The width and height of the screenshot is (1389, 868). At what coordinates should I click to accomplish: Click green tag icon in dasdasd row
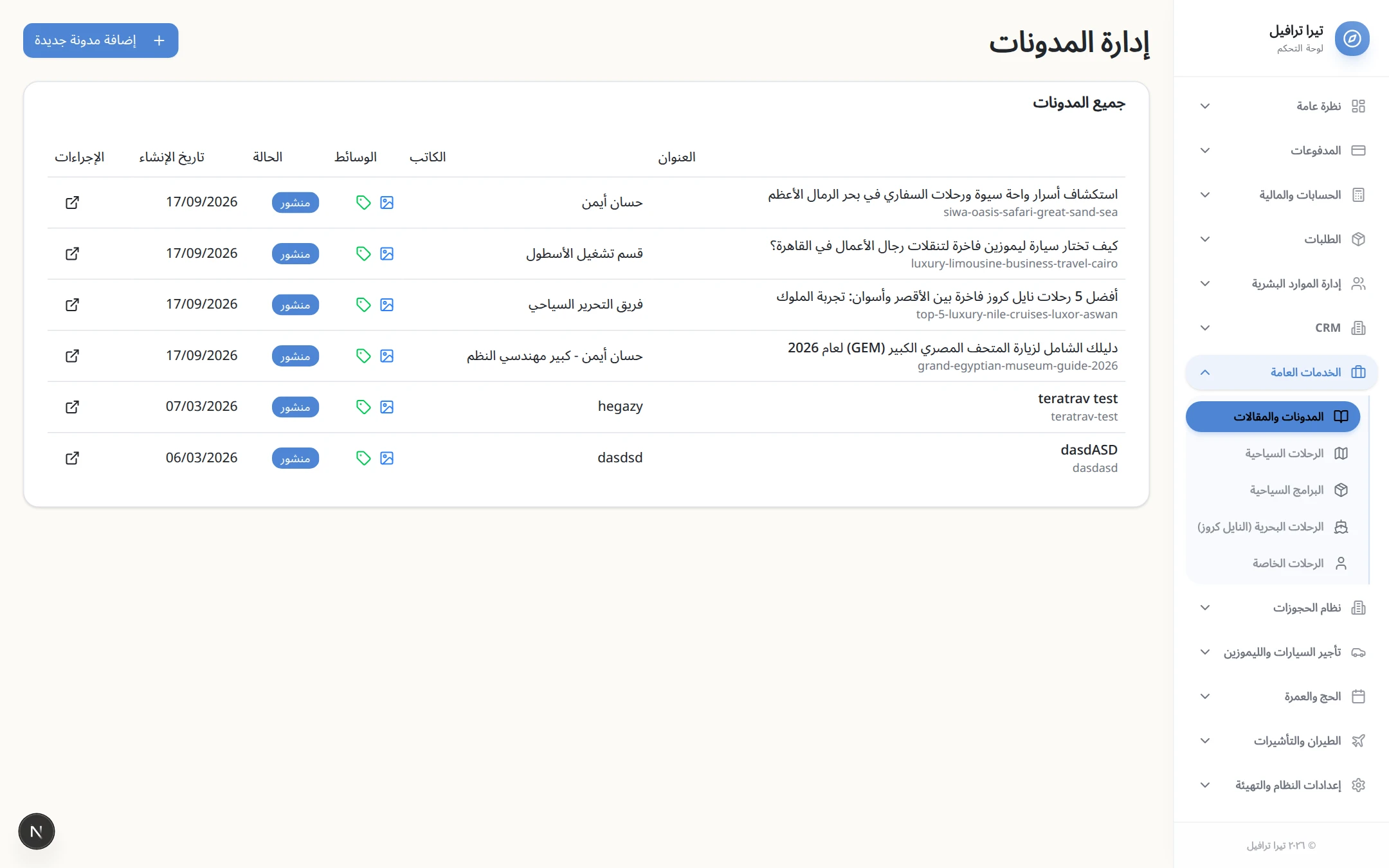[x=363, y=458]
